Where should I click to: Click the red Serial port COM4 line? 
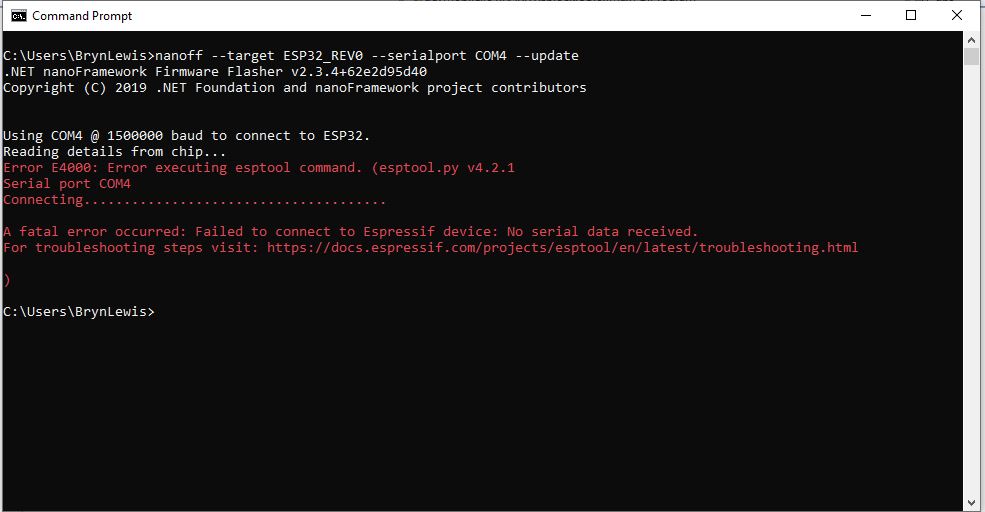67,184
